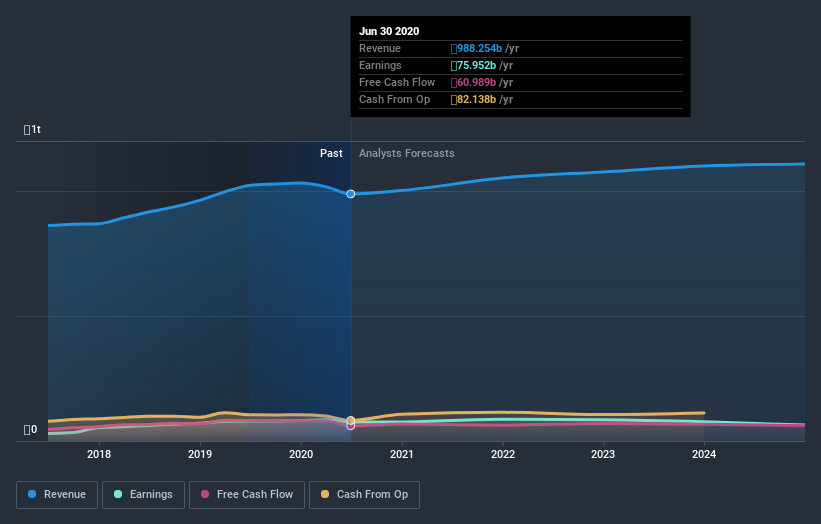This screenshot has height=524, width=821.
Task: Toggle the Earnings series legend button
Action: [x=143, y=495]
